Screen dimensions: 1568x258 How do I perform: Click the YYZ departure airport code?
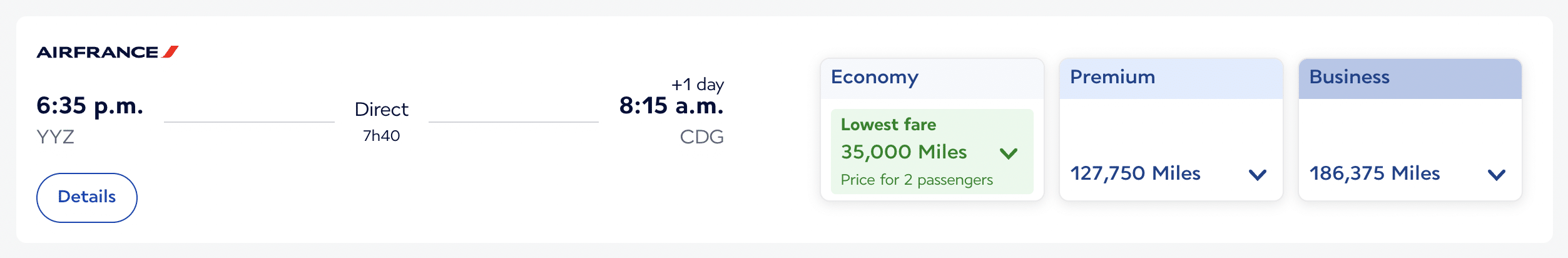56,137
